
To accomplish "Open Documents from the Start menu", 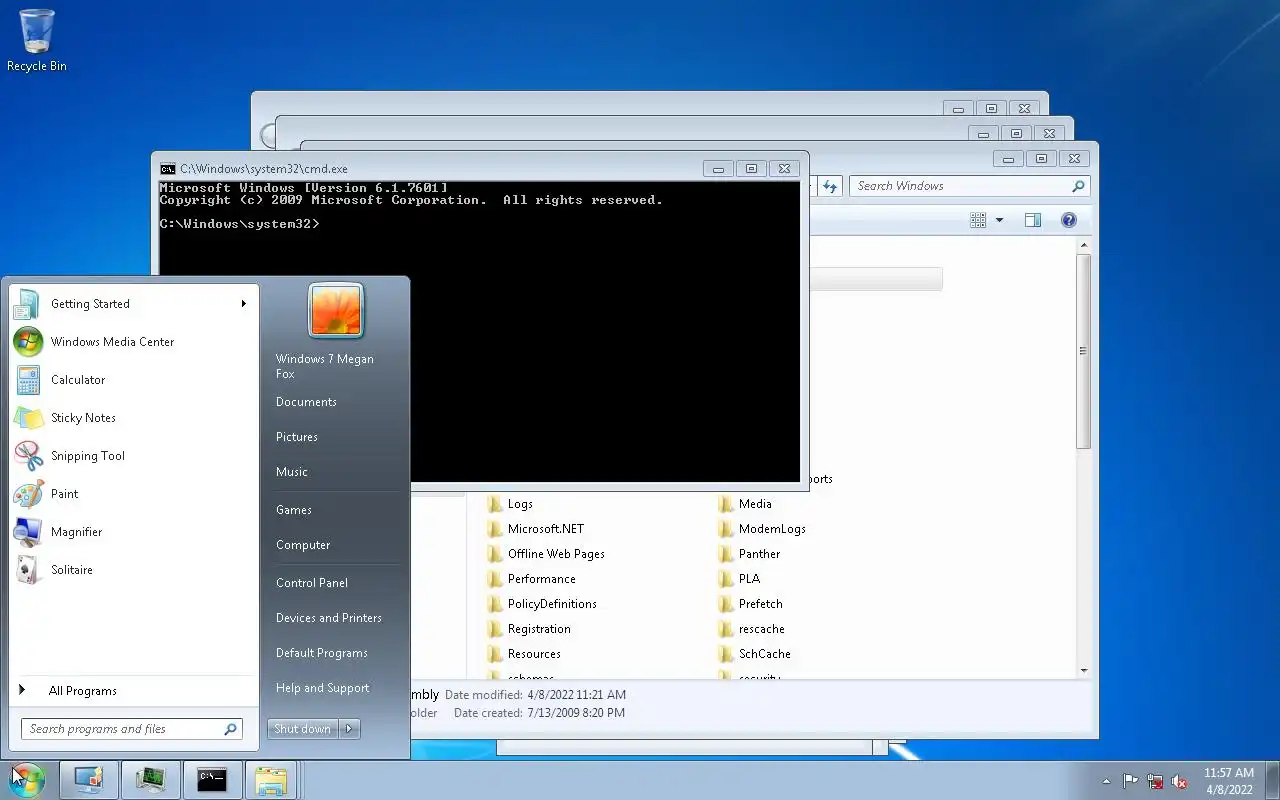I will pos(306,402).
